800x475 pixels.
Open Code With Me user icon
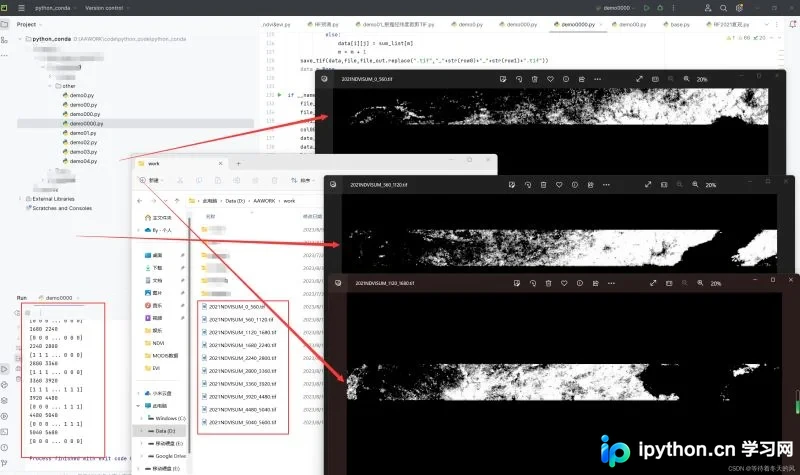708,8
